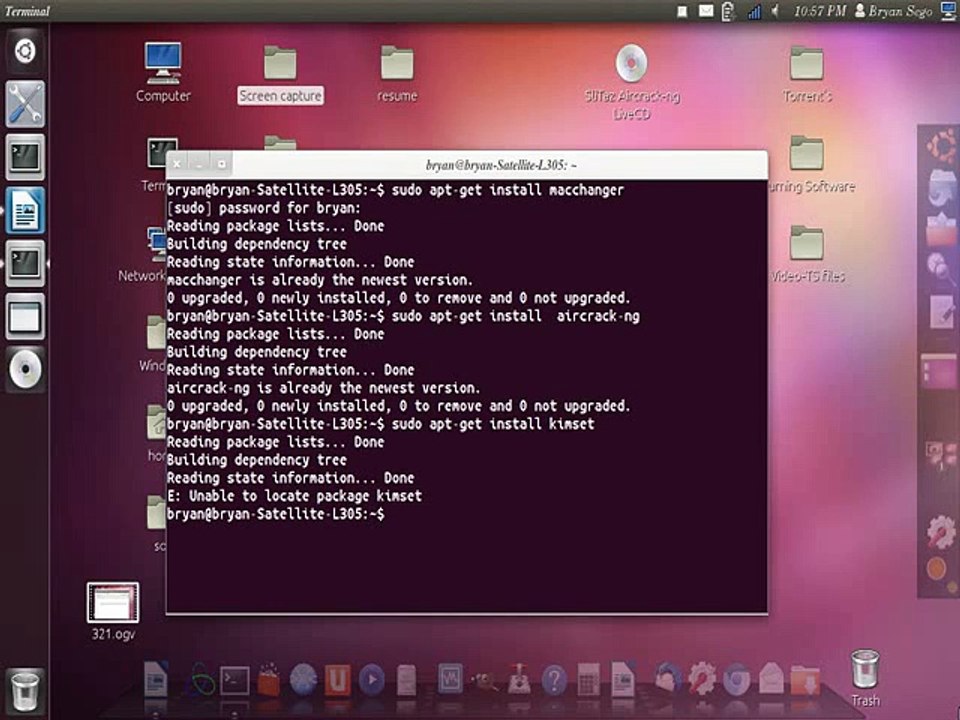Open the battery indicator menu
Viewport: 960px width, 720px height.
coord(728,11)
